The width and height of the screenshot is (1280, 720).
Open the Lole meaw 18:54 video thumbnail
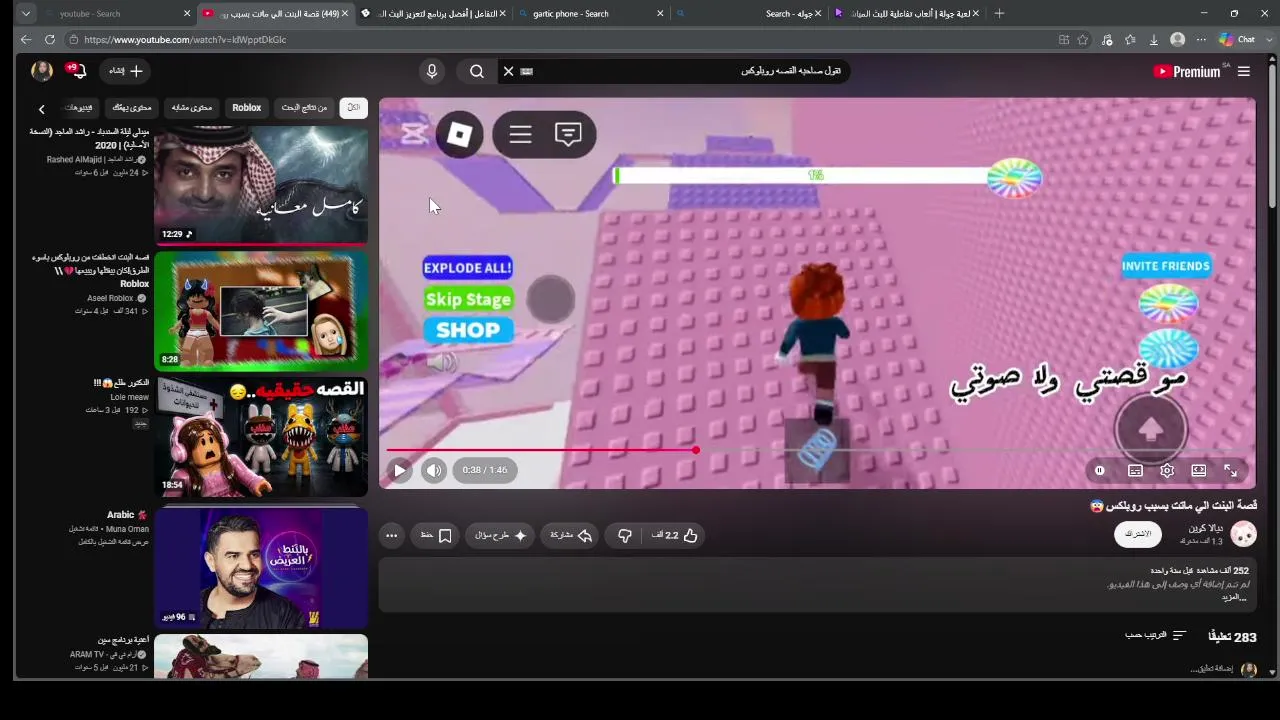coord(261,437)
